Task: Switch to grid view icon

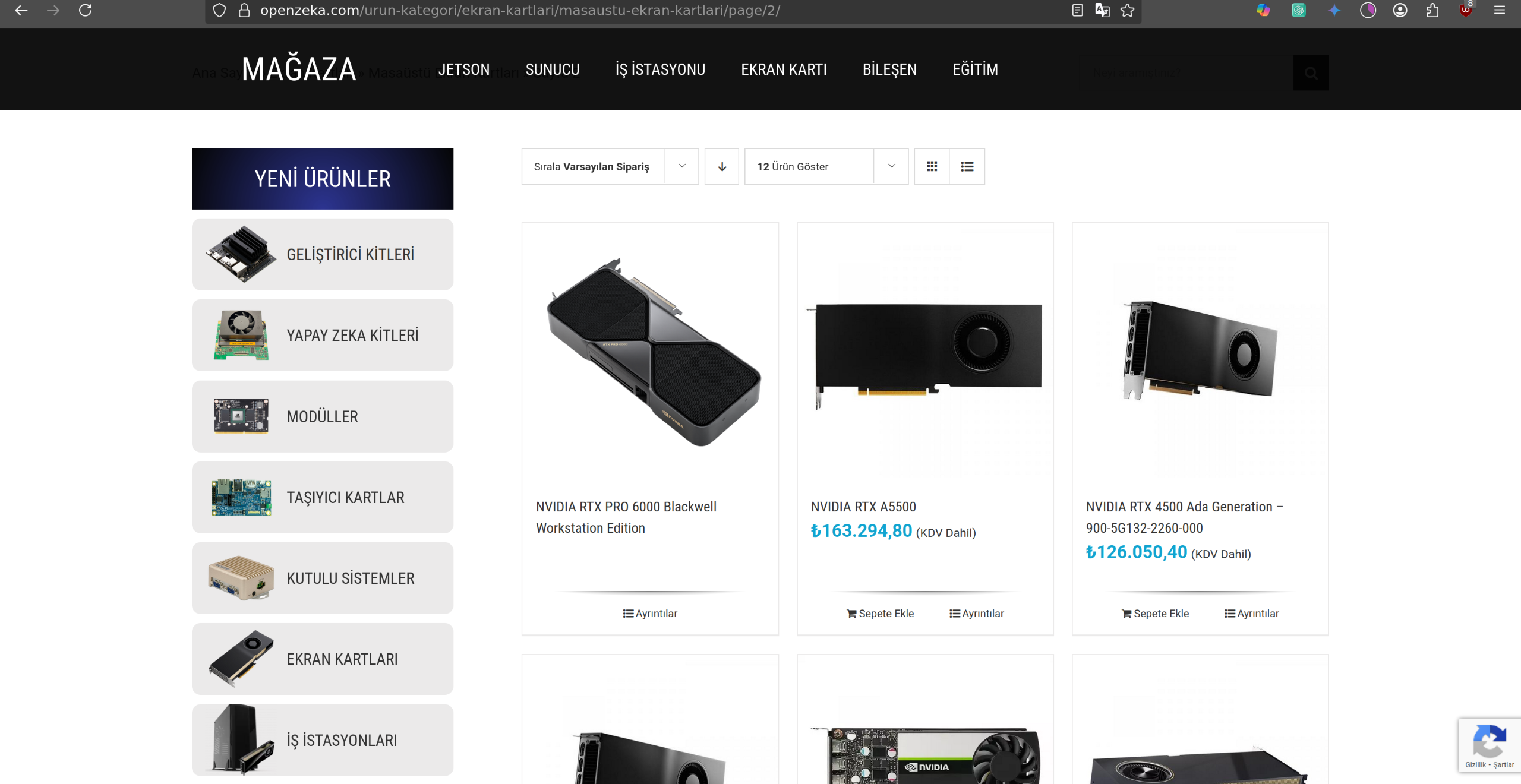Action: coord(932,166)
